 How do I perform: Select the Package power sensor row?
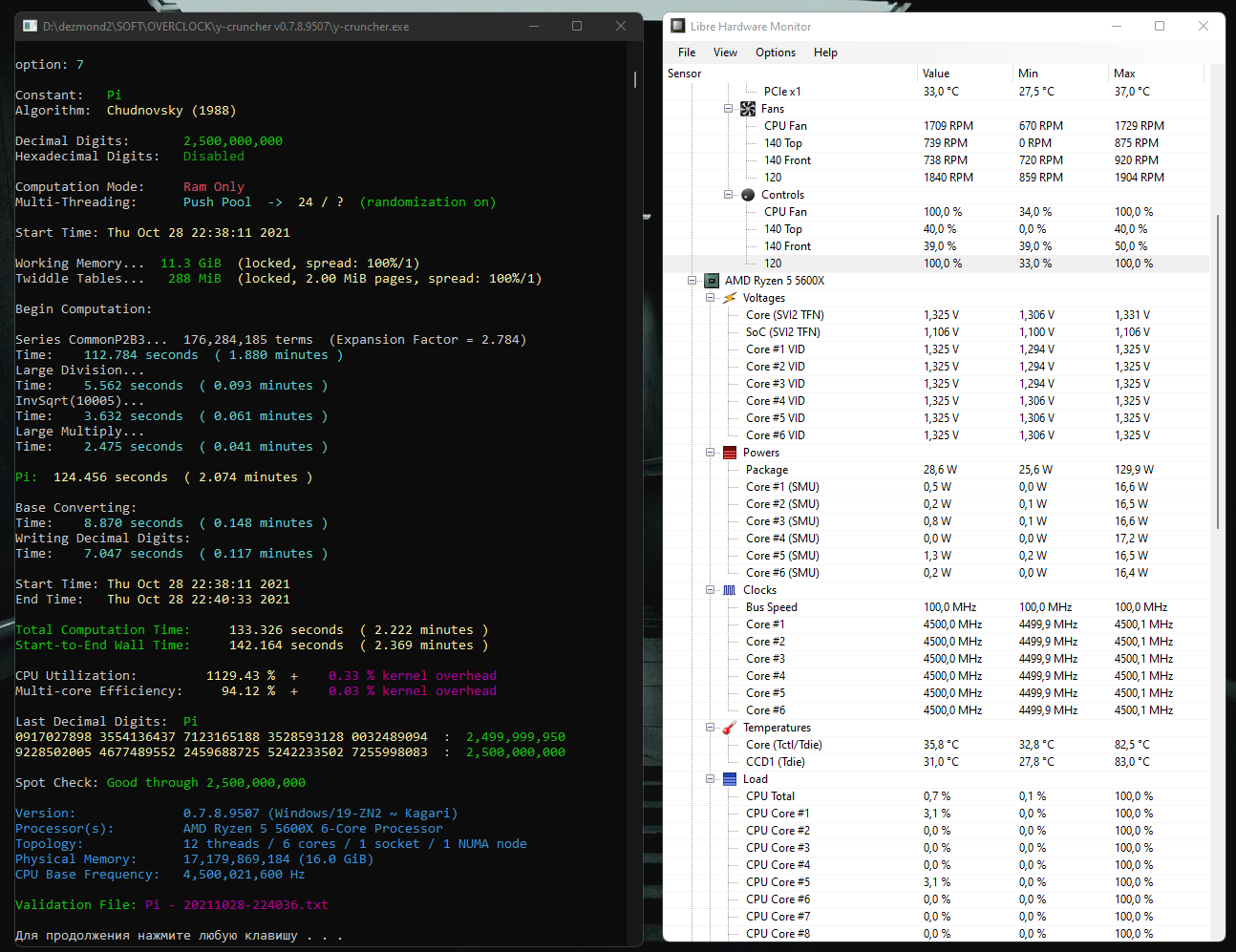point(767,470)
